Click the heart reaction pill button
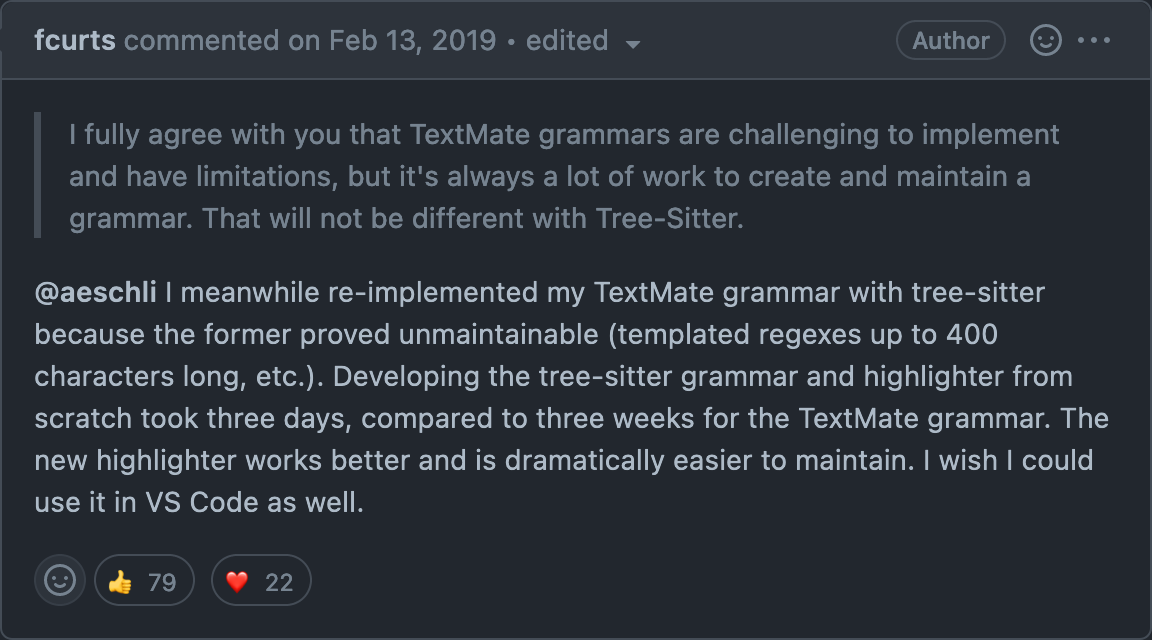This screenshot has width=1152, height=640. [261, 580]
